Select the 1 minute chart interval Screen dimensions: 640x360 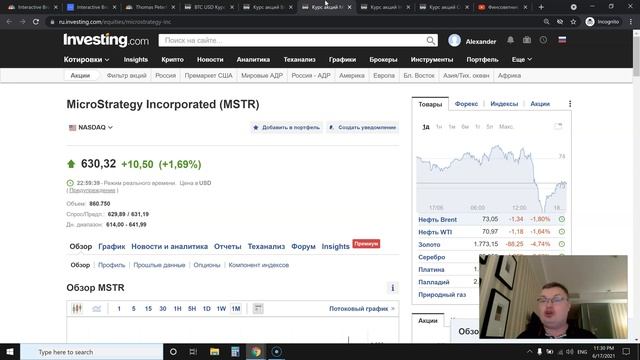119,309
